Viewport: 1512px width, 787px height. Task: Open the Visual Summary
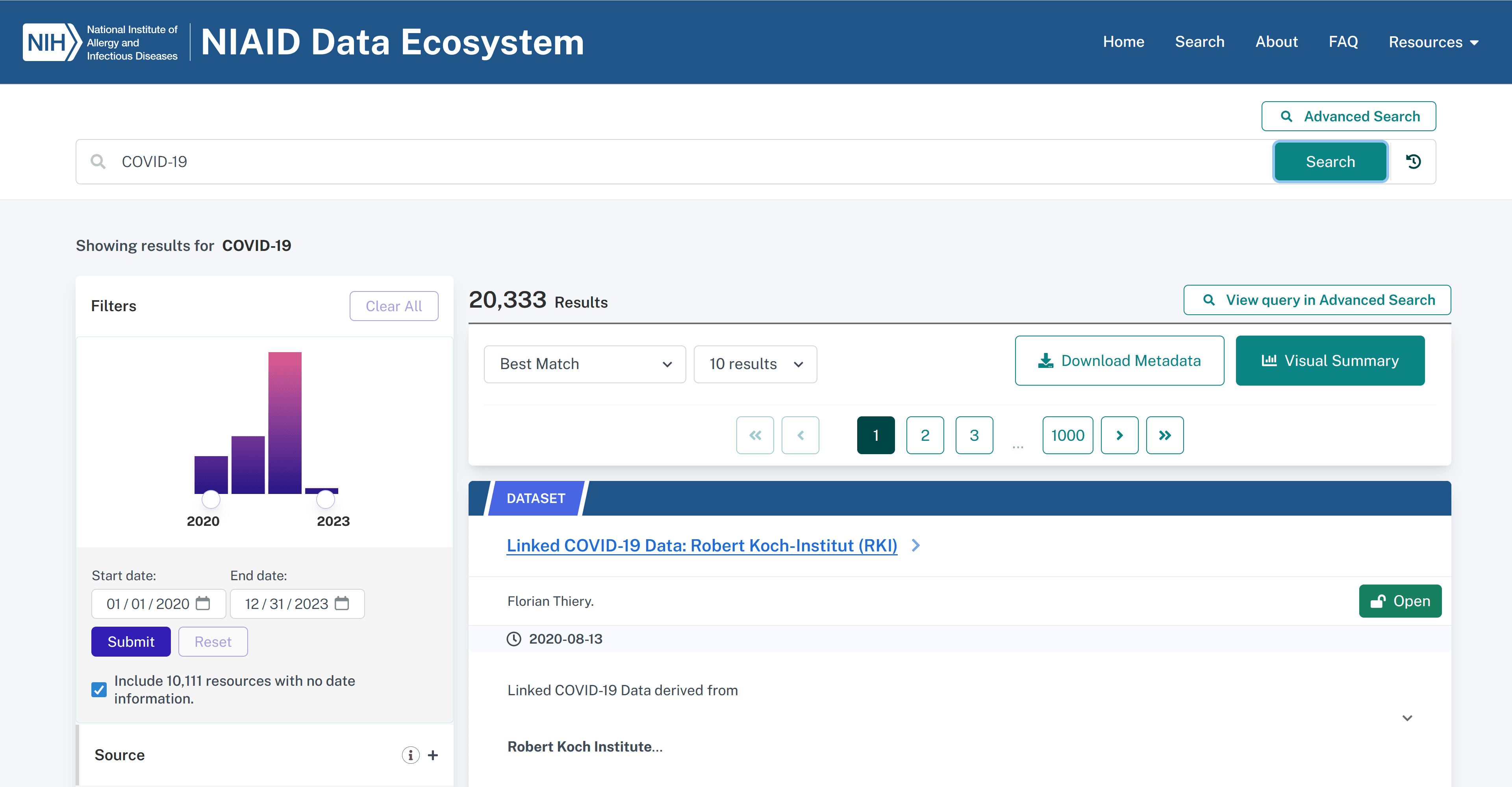click(1330, 361)
